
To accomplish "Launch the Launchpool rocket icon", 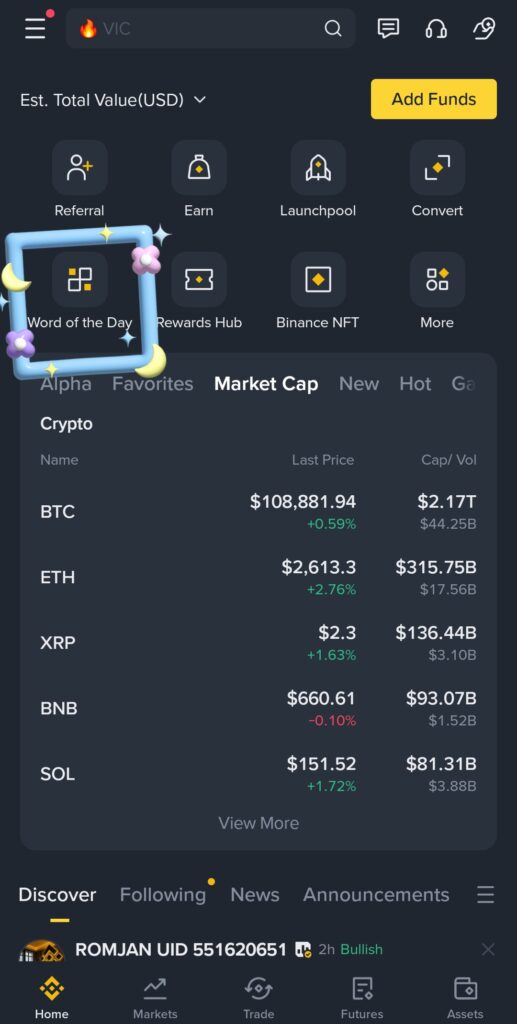I will 318,168.
